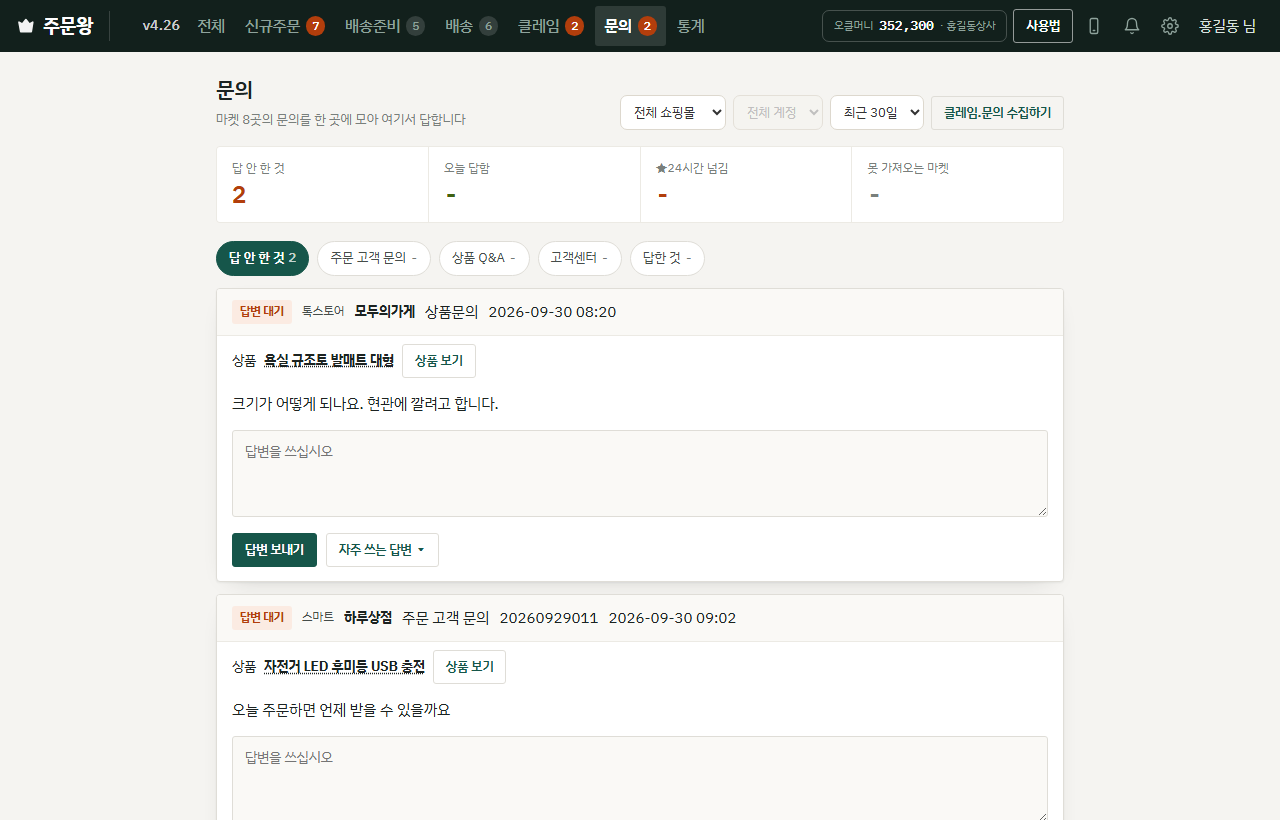Click the 주문왕 crown logo
The width and height of the screenshot is (1280, 820).
click(x=55, y=26)
